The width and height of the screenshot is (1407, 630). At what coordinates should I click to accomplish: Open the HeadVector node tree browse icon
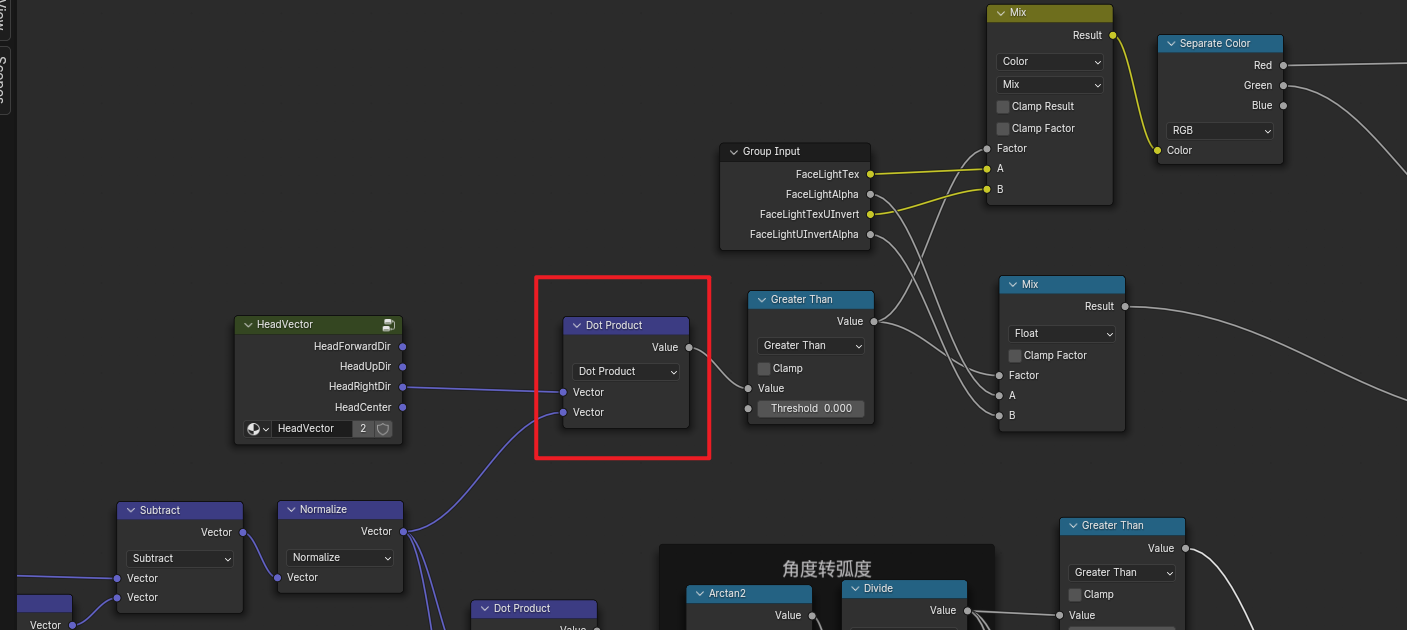(258, 429)
